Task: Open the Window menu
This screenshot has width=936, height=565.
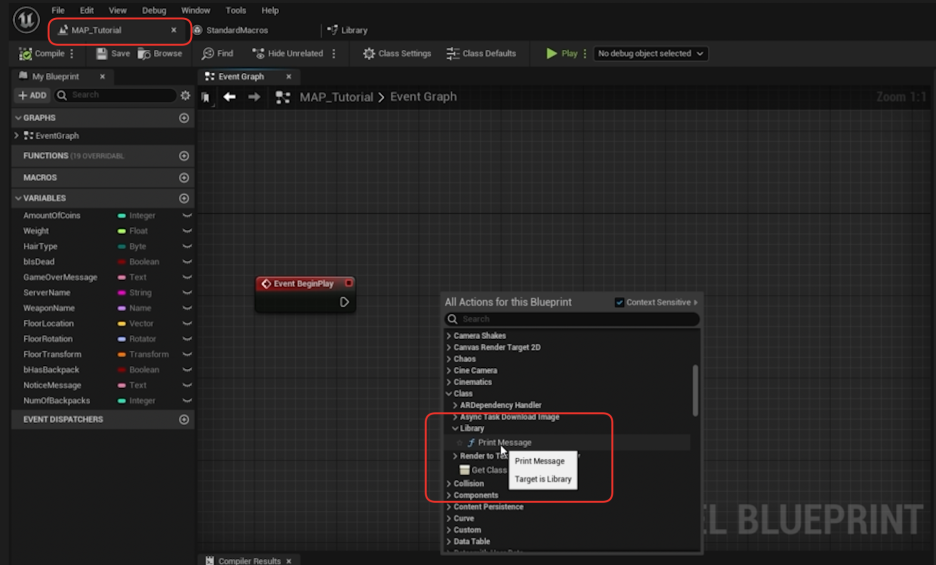Action: (196, 10)
